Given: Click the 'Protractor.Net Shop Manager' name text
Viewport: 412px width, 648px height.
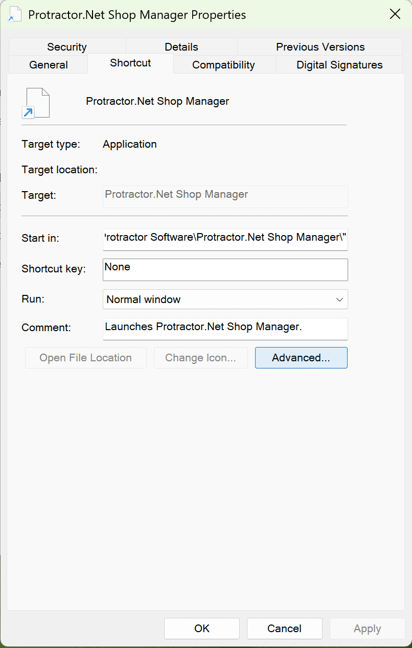Looking at the screenshot, I should coord(157,101).
